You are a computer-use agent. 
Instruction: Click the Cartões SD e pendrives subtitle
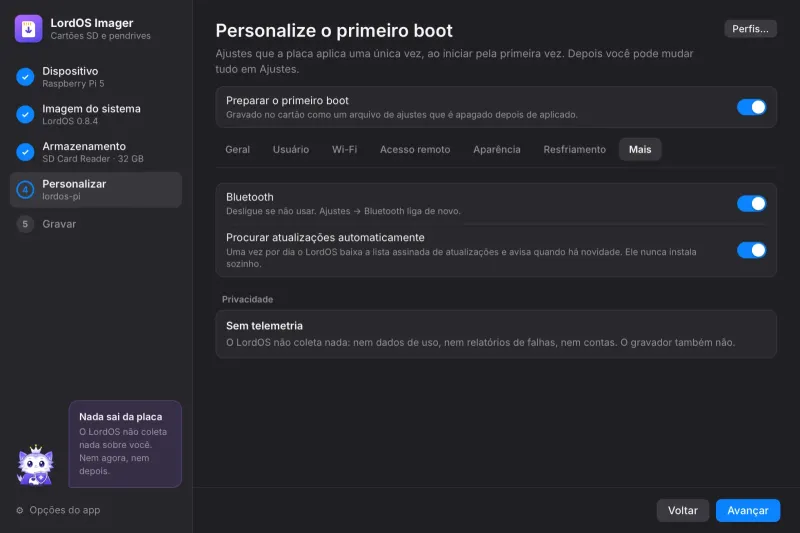[x=101, y=36]
